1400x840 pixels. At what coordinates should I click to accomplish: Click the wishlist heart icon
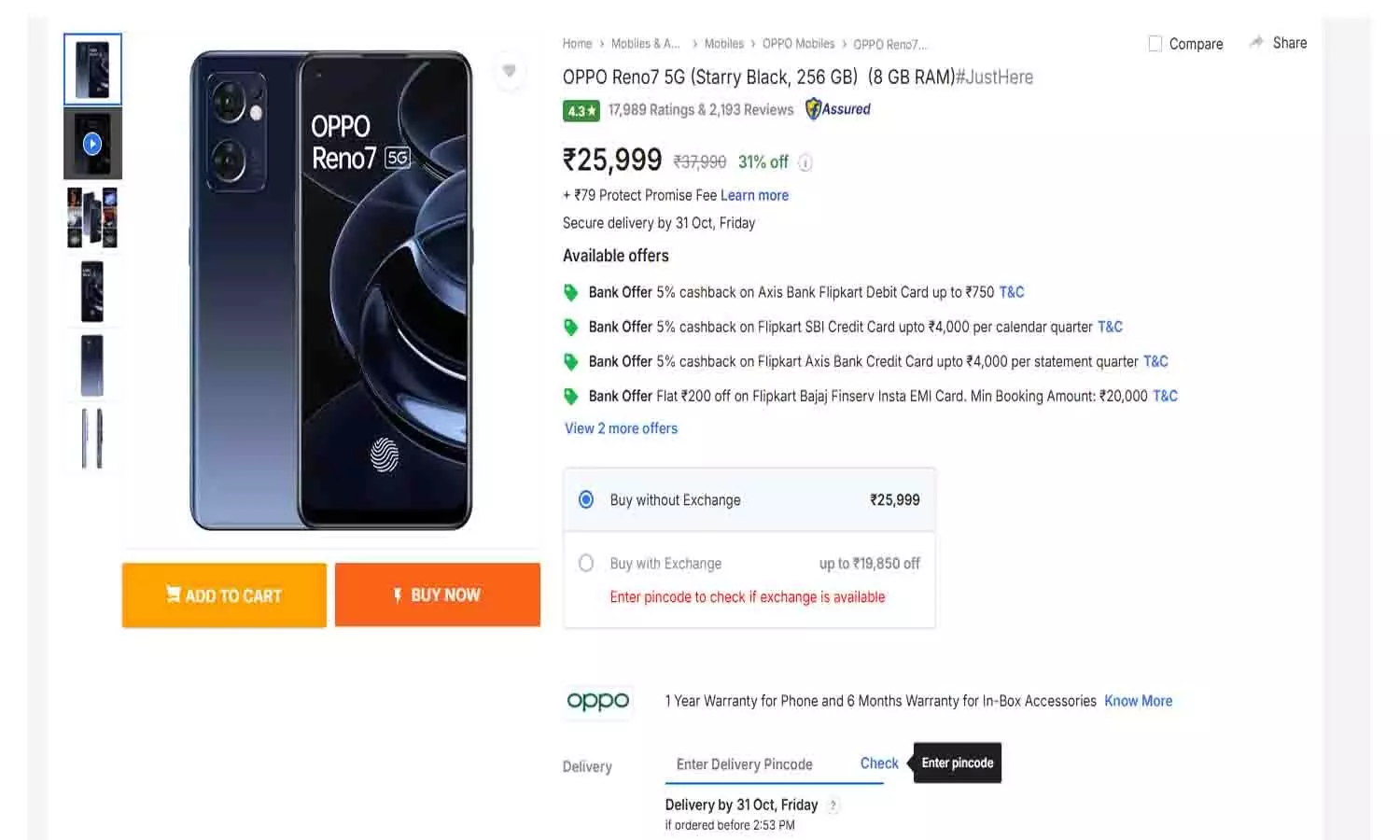(510, 71)
